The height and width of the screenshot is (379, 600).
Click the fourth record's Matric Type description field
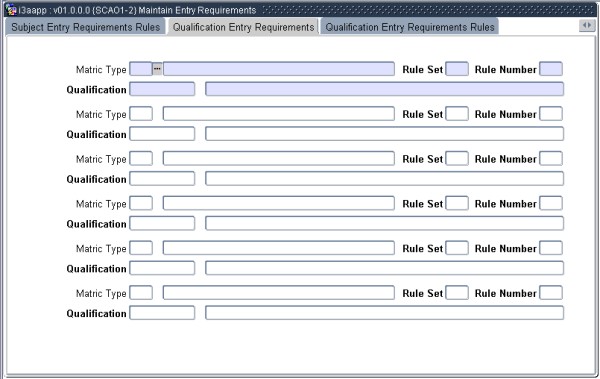coord(279,204)
